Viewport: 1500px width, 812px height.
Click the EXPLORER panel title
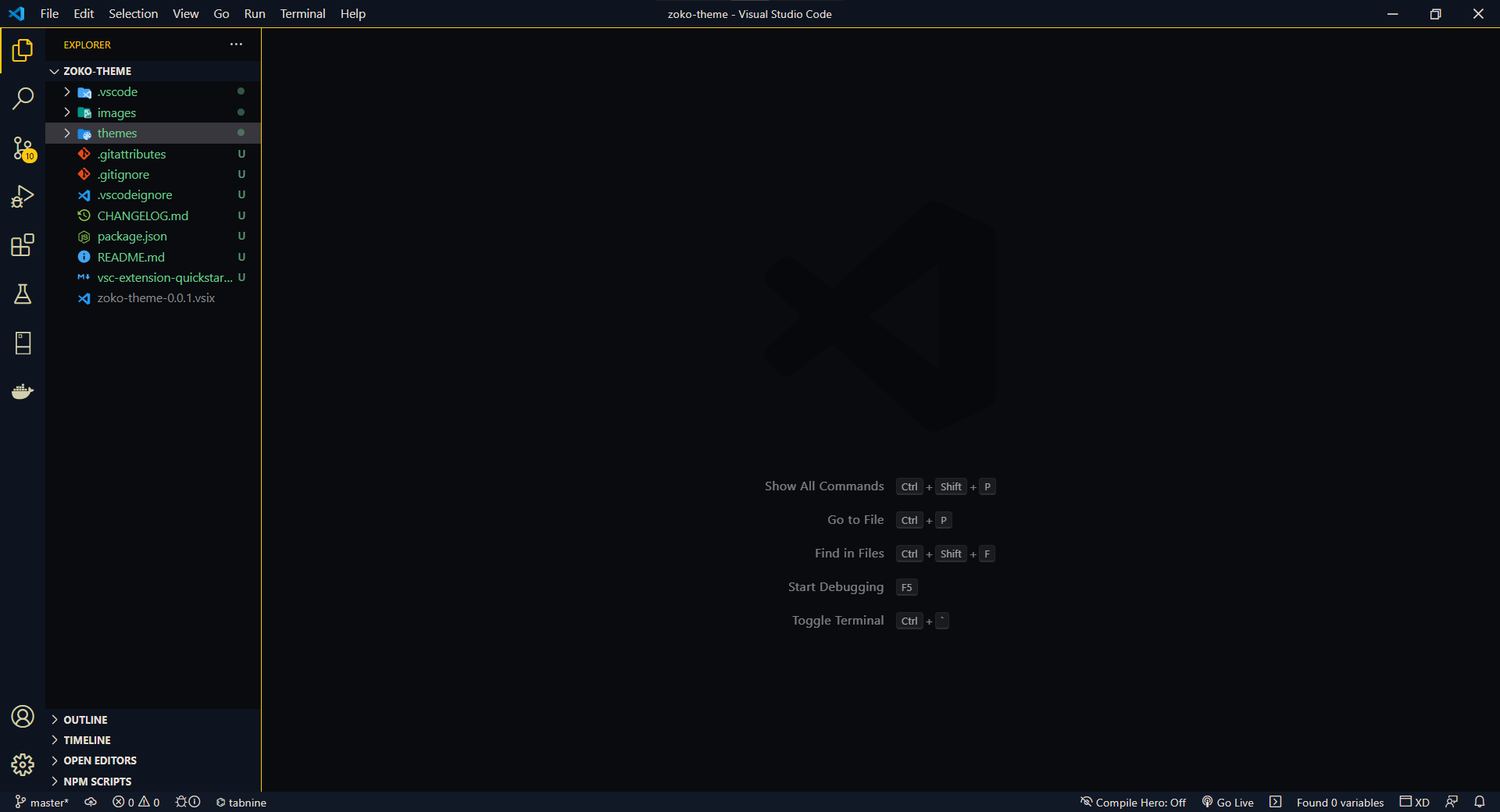[87, 45]
